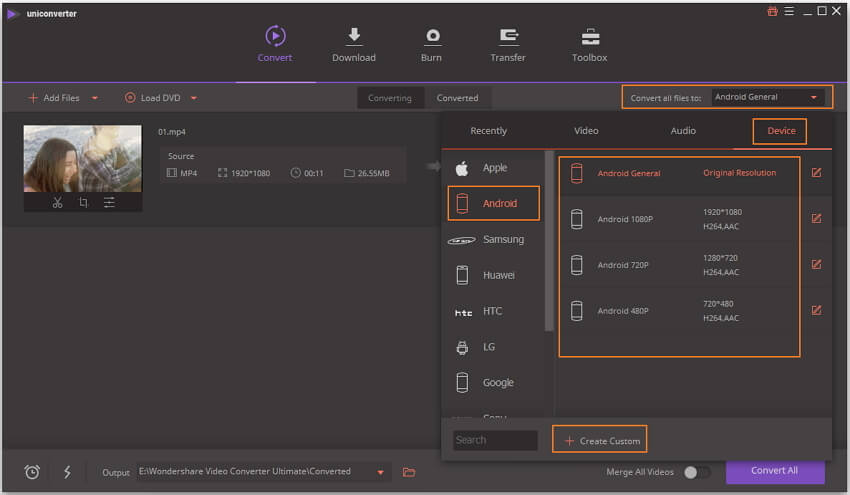Click the Load DVD button
Image resolution: width=850 pixels, height=495 pixels.
coord(153,98)
